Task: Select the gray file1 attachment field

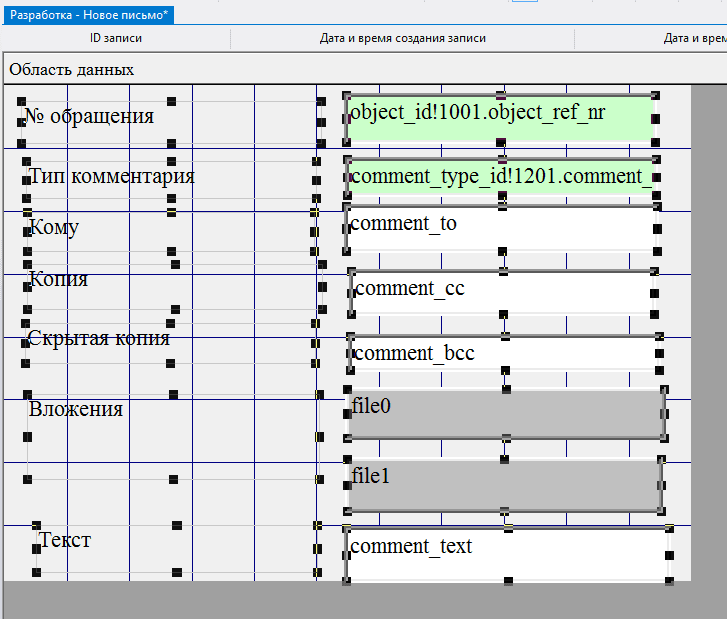Action: coord(503,484)
